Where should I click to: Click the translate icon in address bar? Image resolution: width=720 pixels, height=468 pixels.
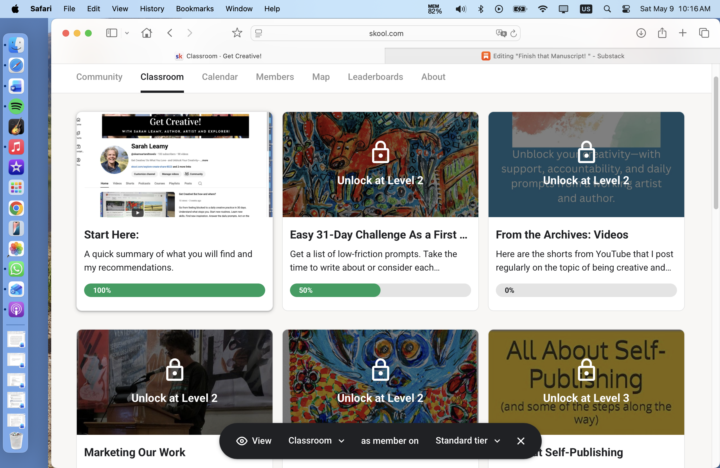[x=501, y=33]
